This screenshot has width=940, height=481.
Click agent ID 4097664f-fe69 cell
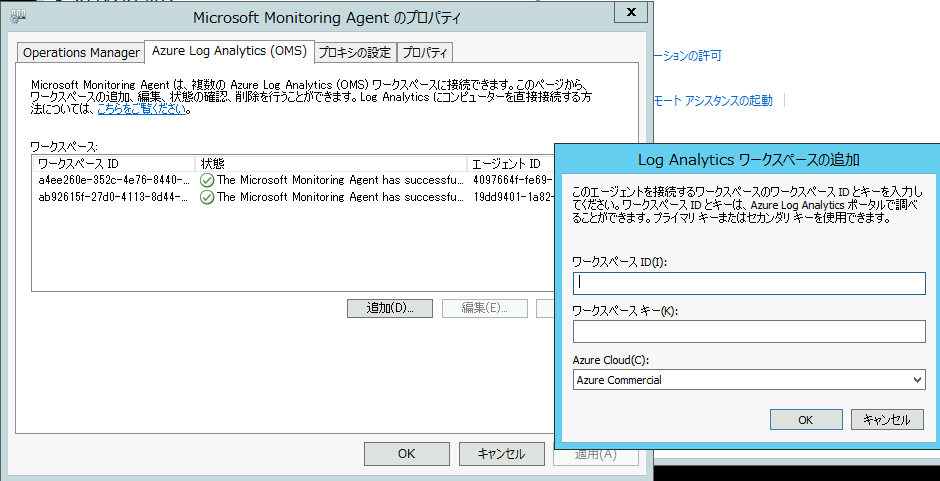(513, 180)
